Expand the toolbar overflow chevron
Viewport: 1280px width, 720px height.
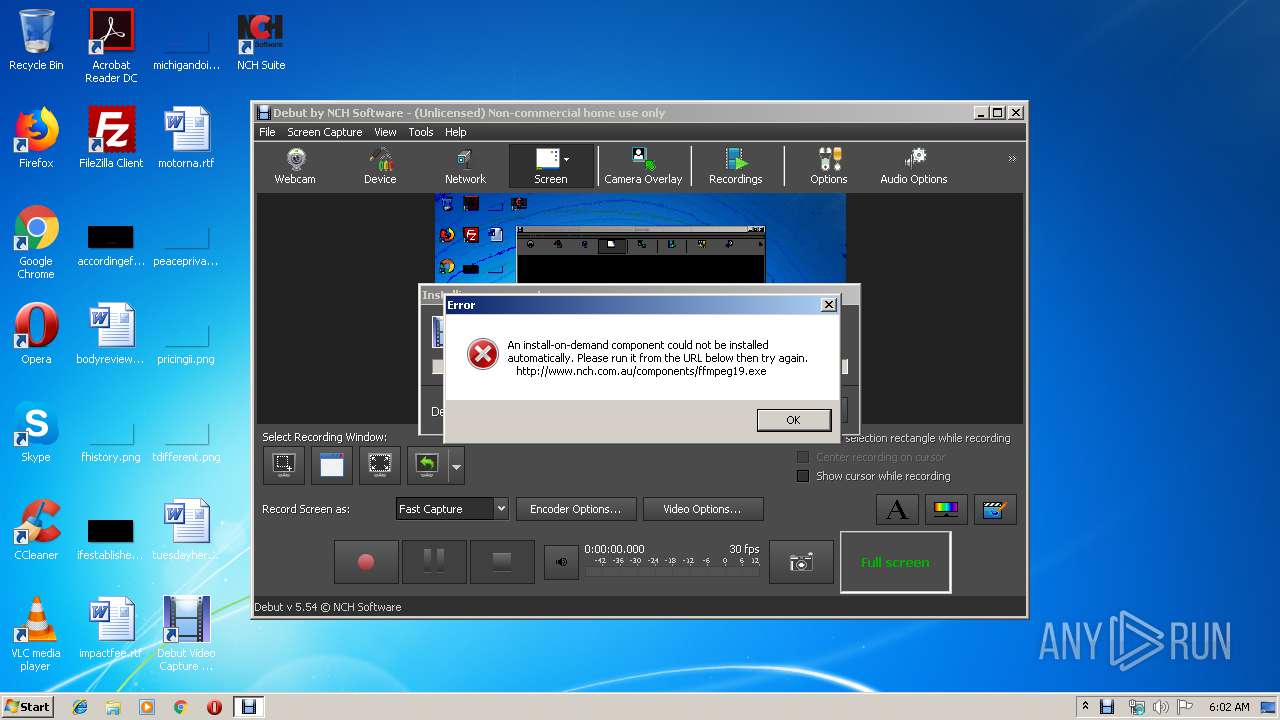pos(1012,159)
